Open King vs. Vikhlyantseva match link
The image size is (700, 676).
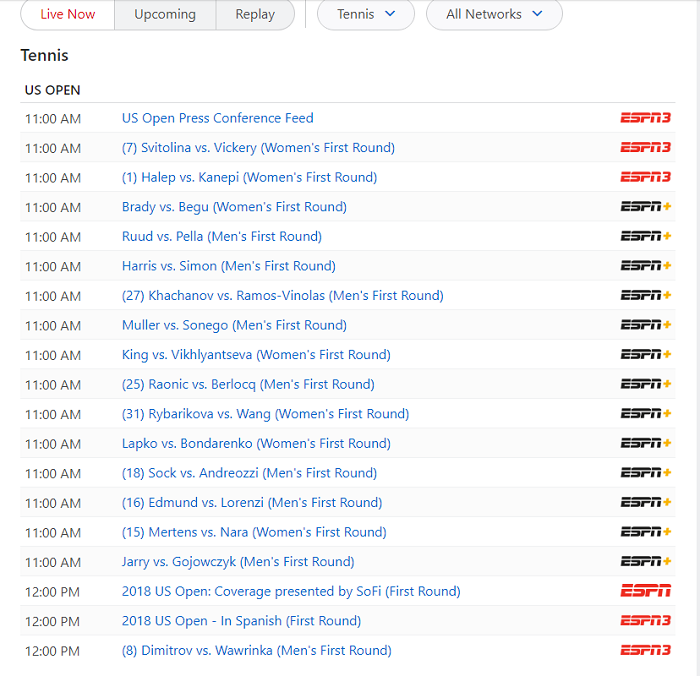[256, 355]
